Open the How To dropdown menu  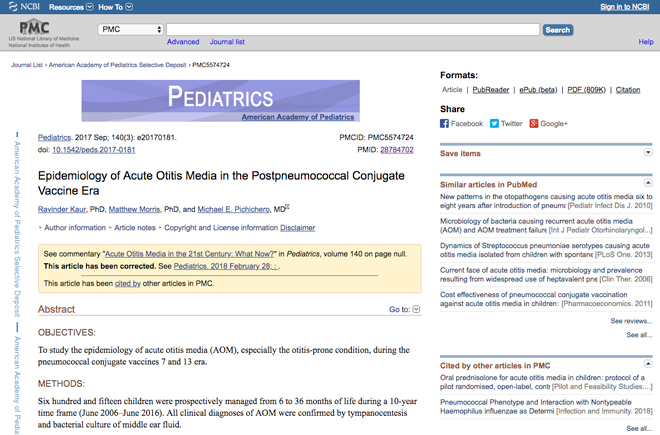(x=115, y=7)
